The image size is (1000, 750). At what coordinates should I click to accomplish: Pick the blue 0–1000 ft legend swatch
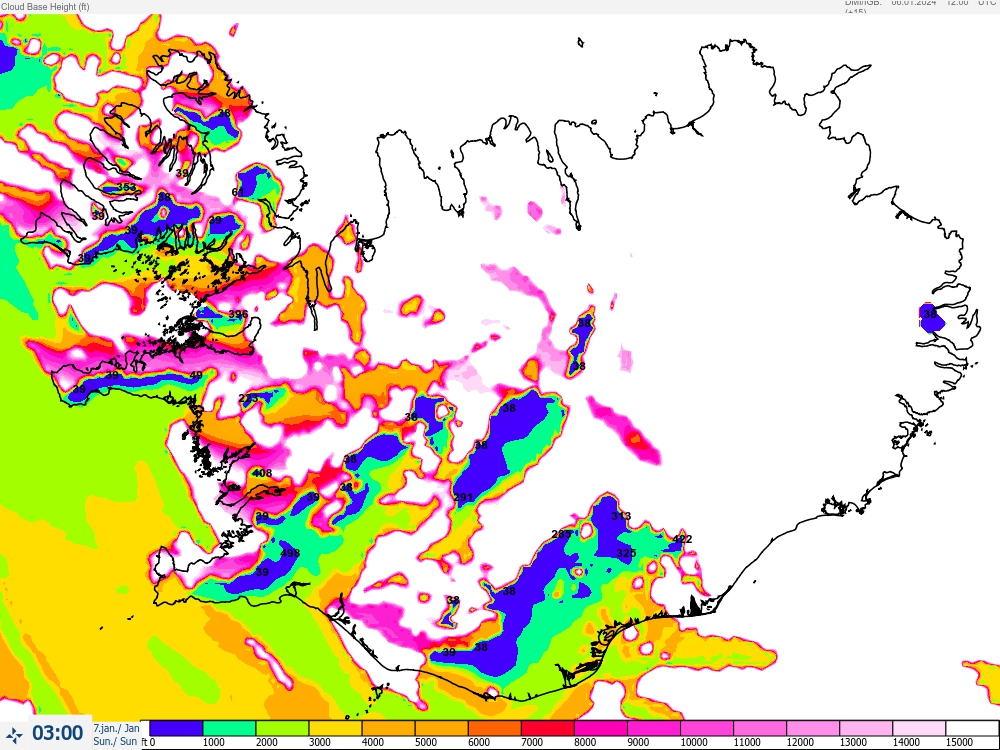pyautogui.click(x=176, y=728)
